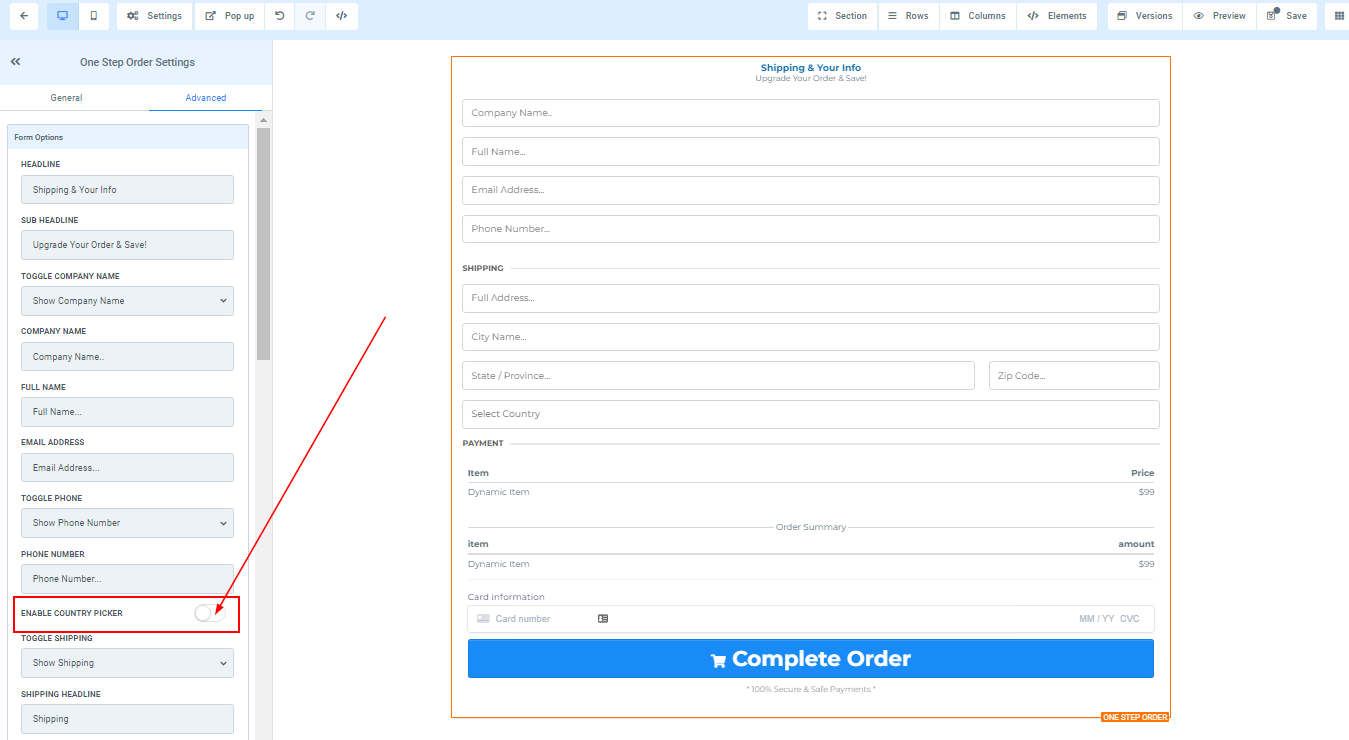Click the back arrow icon
The height and width of the screenshot is (740, 1349).
coord(23,16)
